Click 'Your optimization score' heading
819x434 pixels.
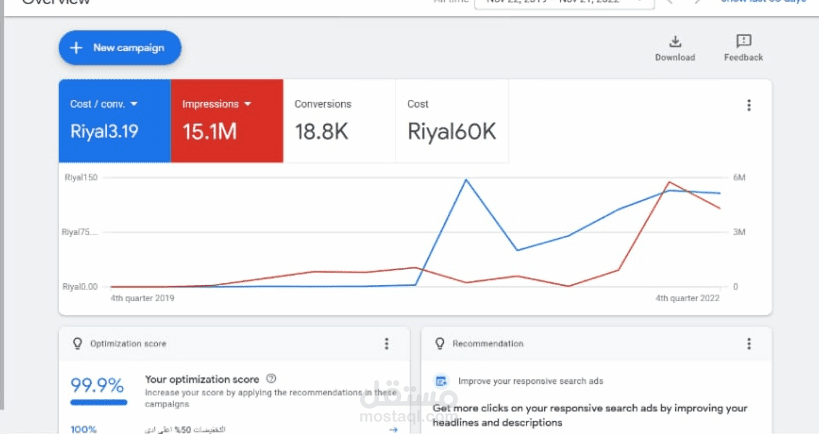[202, 379]
